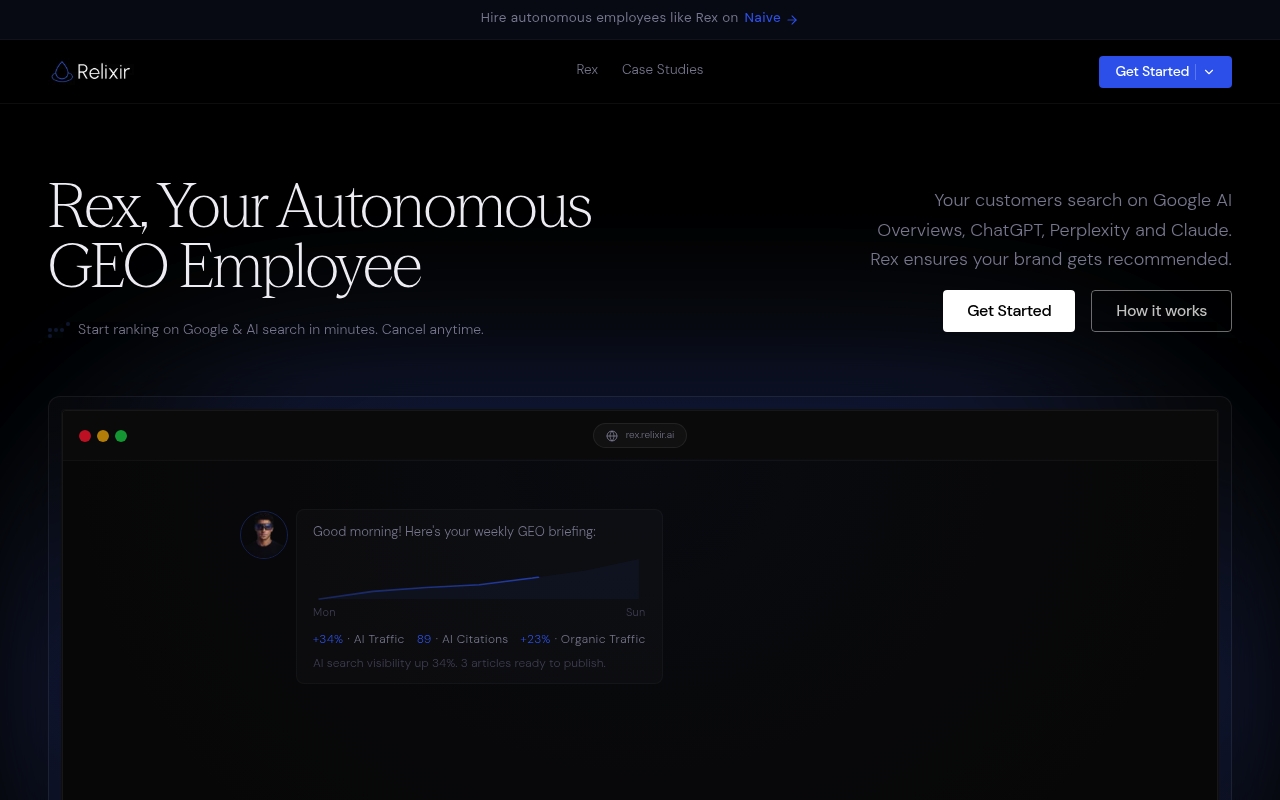Click the Relixir droplet logo icon
This screenshot has height=800, width=1280.
[x=62, y=71]
